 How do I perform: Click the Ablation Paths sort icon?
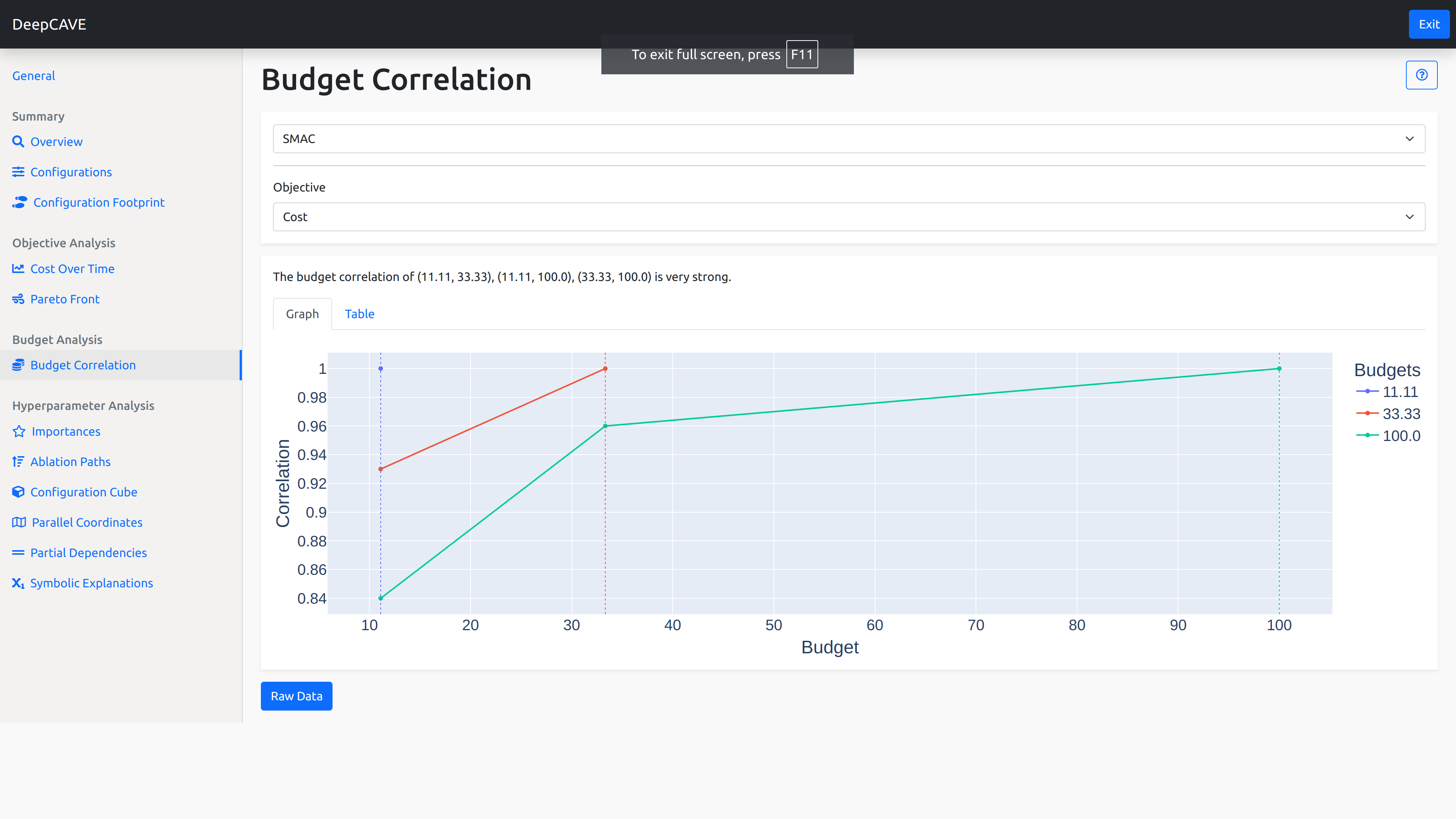pyautogui.click(x=18, y=462)
